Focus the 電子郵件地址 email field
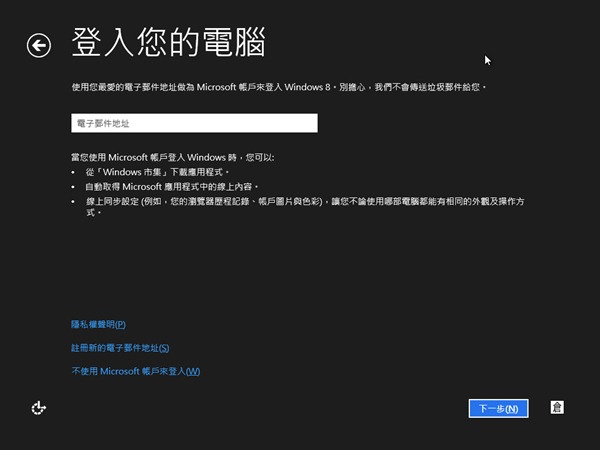Image resolution: width=600 pixels, height=450 pixels. [x=194, y=123]
